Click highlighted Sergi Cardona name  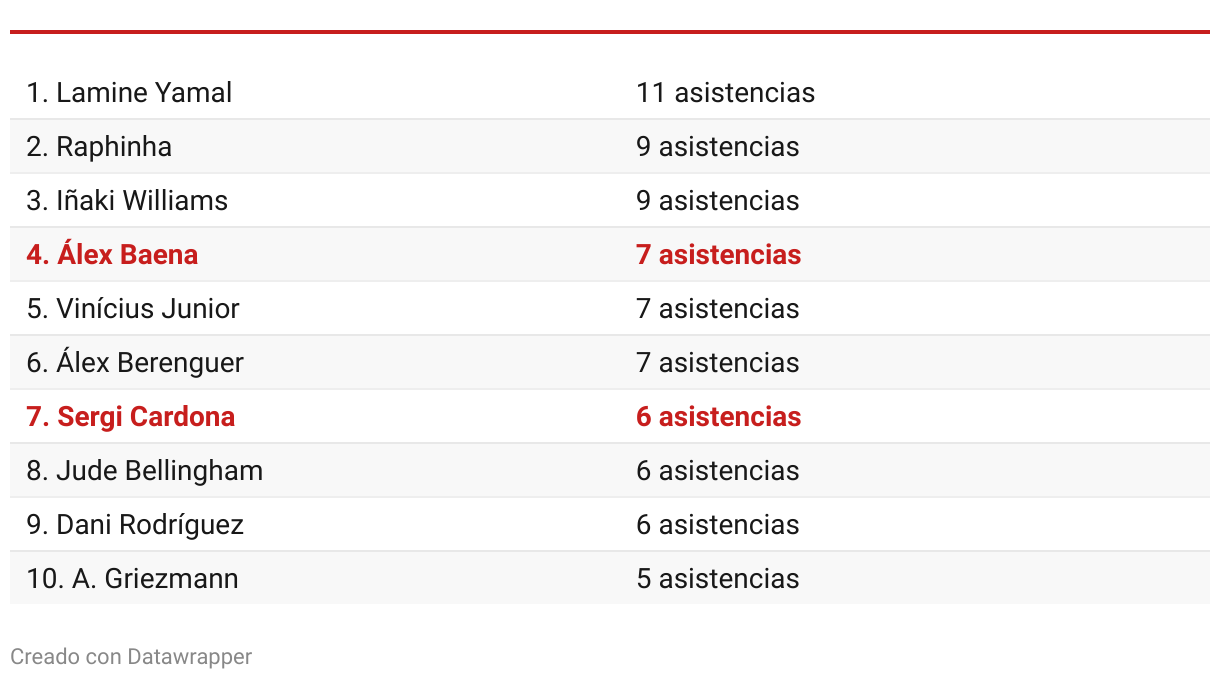click(x=131, y=417)
